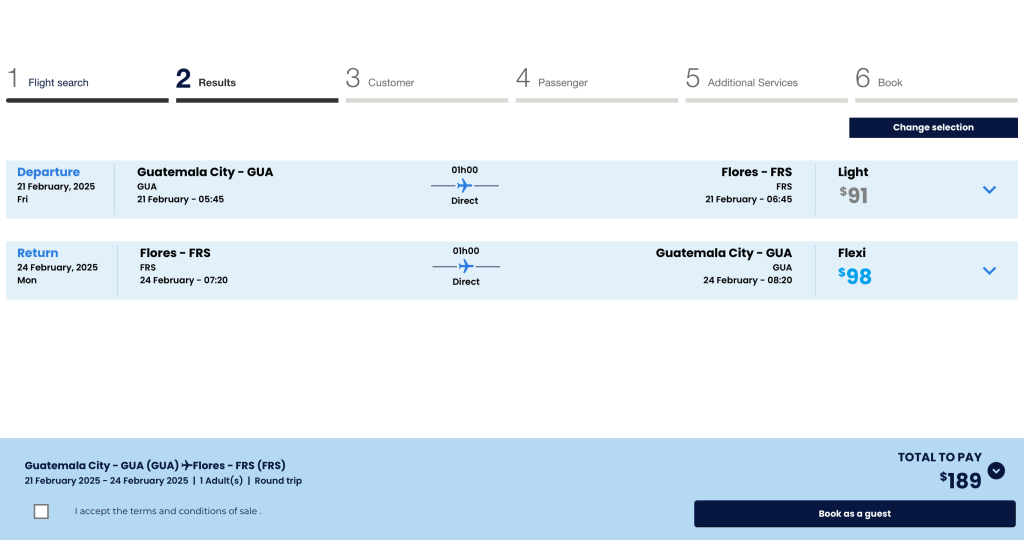
Task: Click the departure flight airplane icon
Action: [465, 185]
